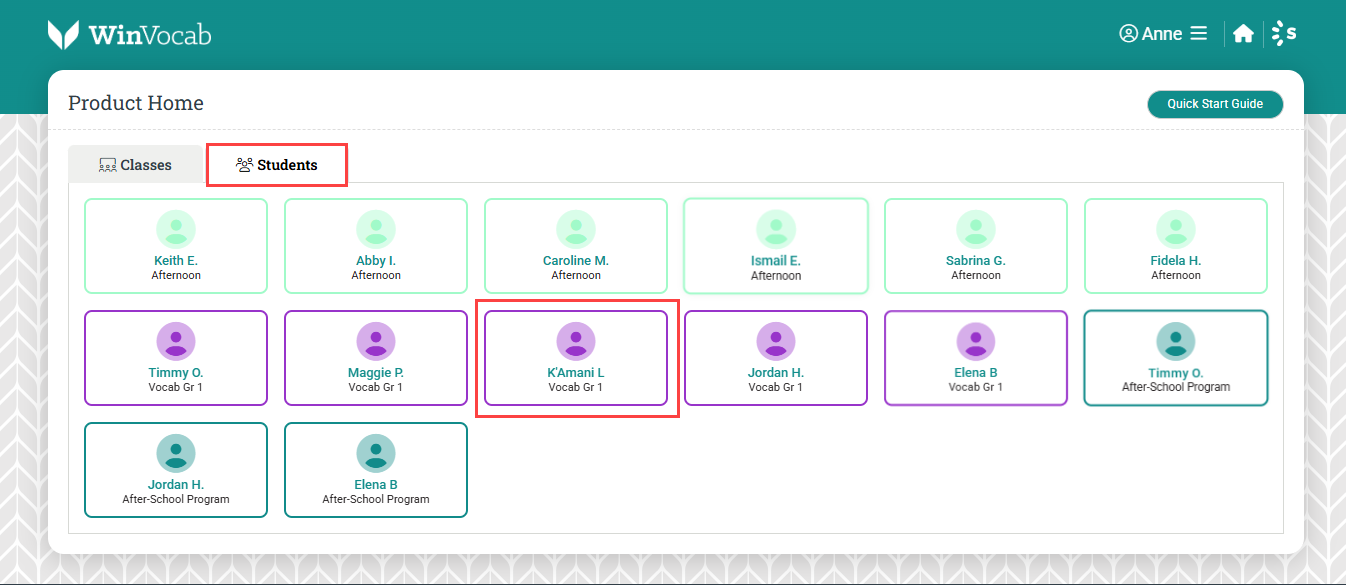
Task: Select Keith E.'s green avatar icon
Action: click(176, 229)
